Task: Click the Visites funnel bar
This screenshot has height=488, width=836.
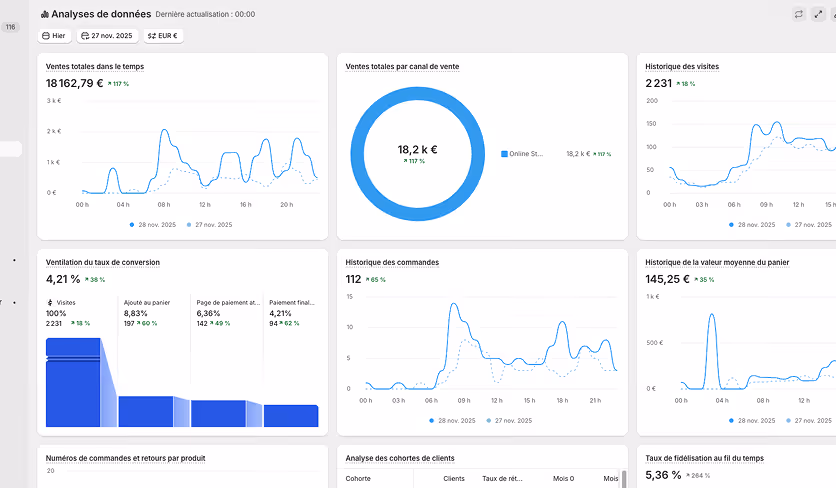Action: [73, 382]
